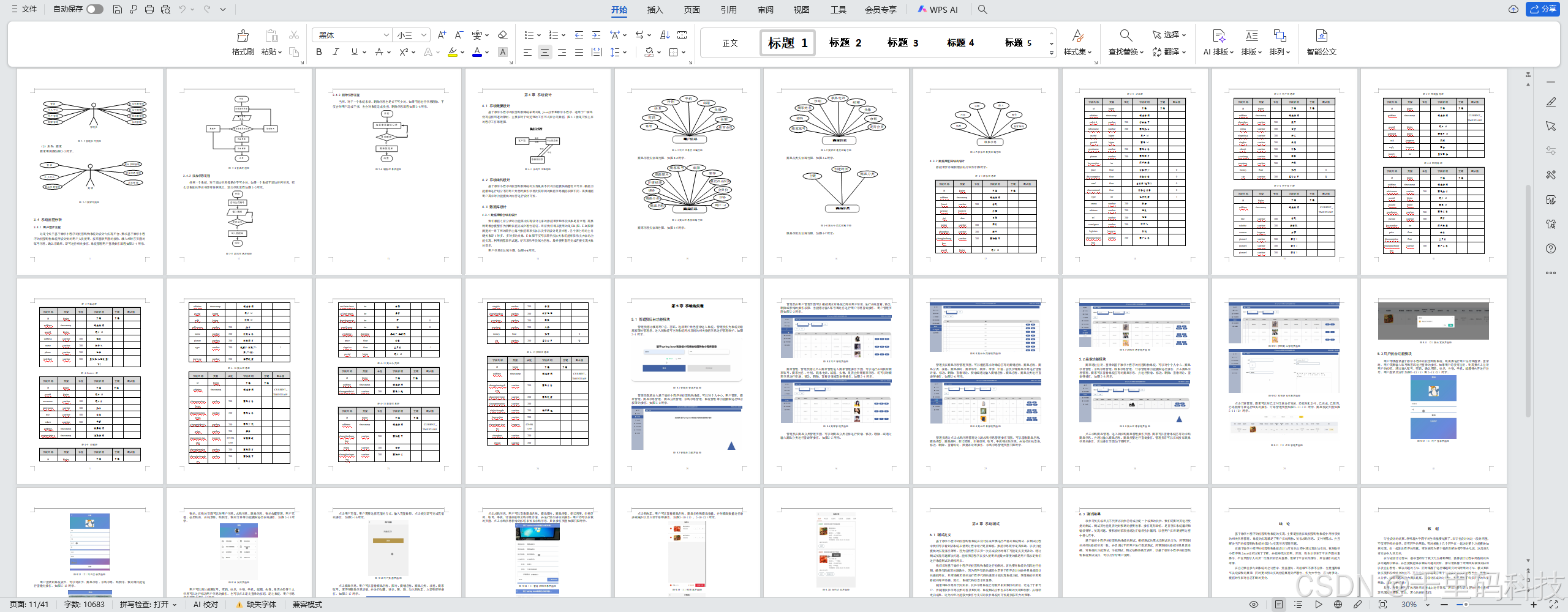This screenshot has width=1568, height=612.
Task: Click Chapter 5 page thumbnail (第5章)
Action: point(687,381)
